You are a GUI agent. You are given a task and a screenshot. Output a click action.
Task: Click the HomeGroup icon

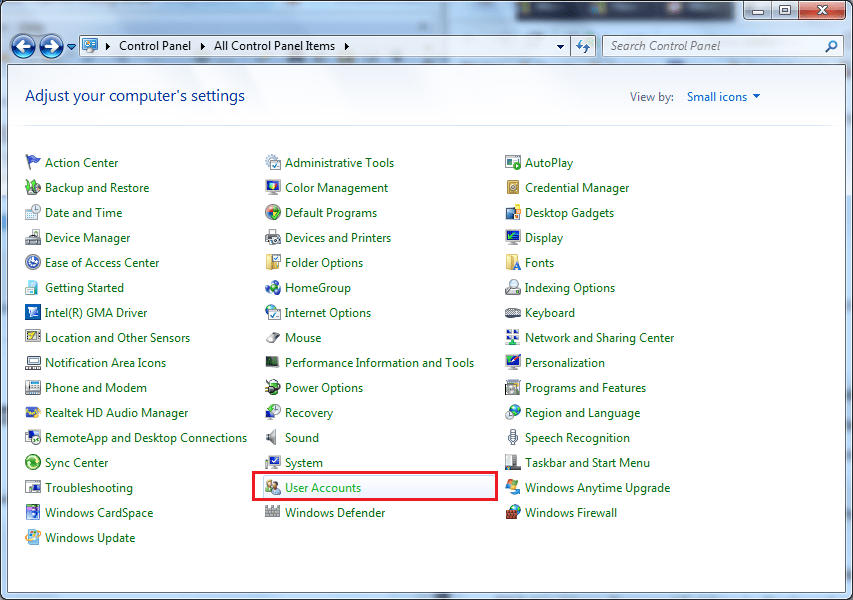click(x=273, y=287)
